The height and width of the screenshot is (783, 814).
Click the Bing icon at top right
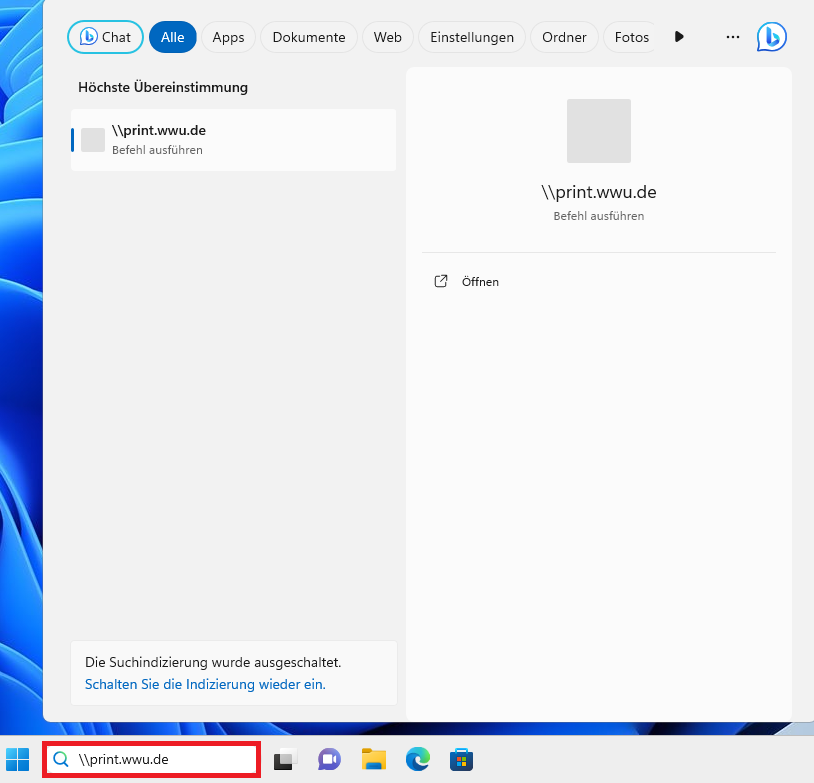[x=771, y=37]
